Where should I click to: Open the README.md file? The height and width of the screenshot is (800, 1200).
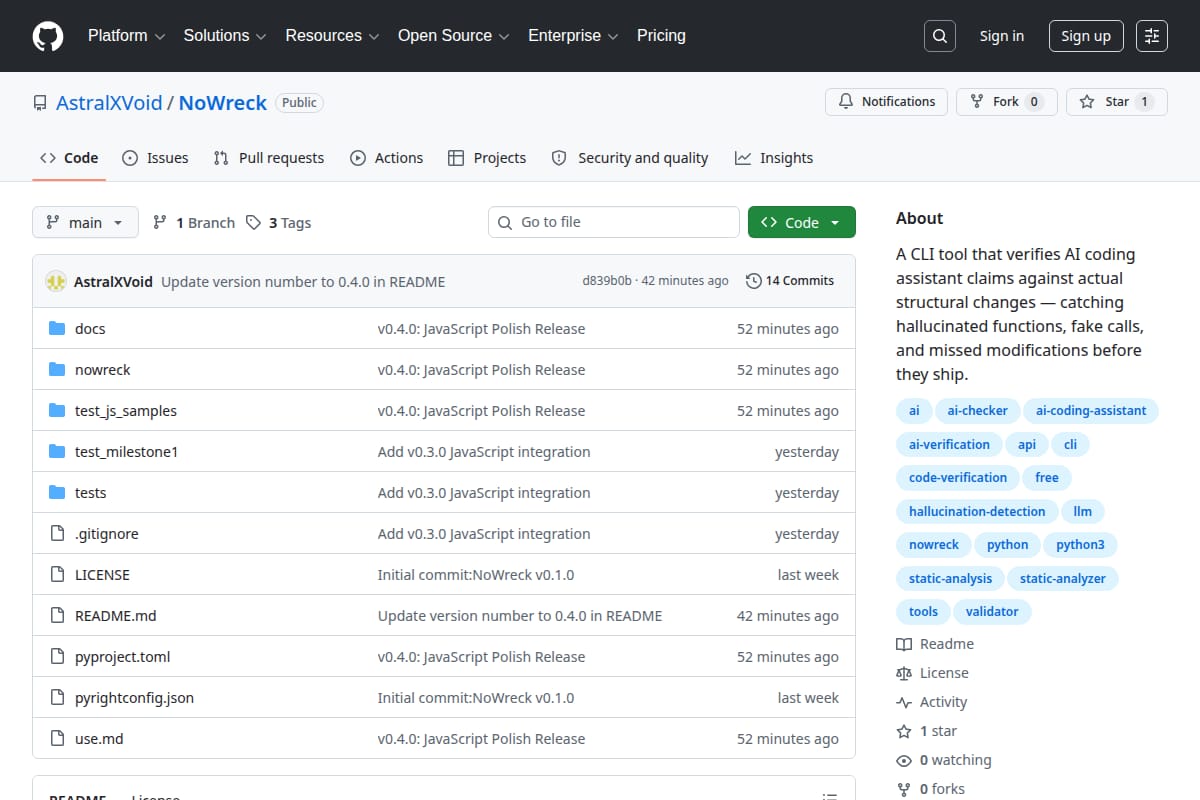[x=116, y=616]
